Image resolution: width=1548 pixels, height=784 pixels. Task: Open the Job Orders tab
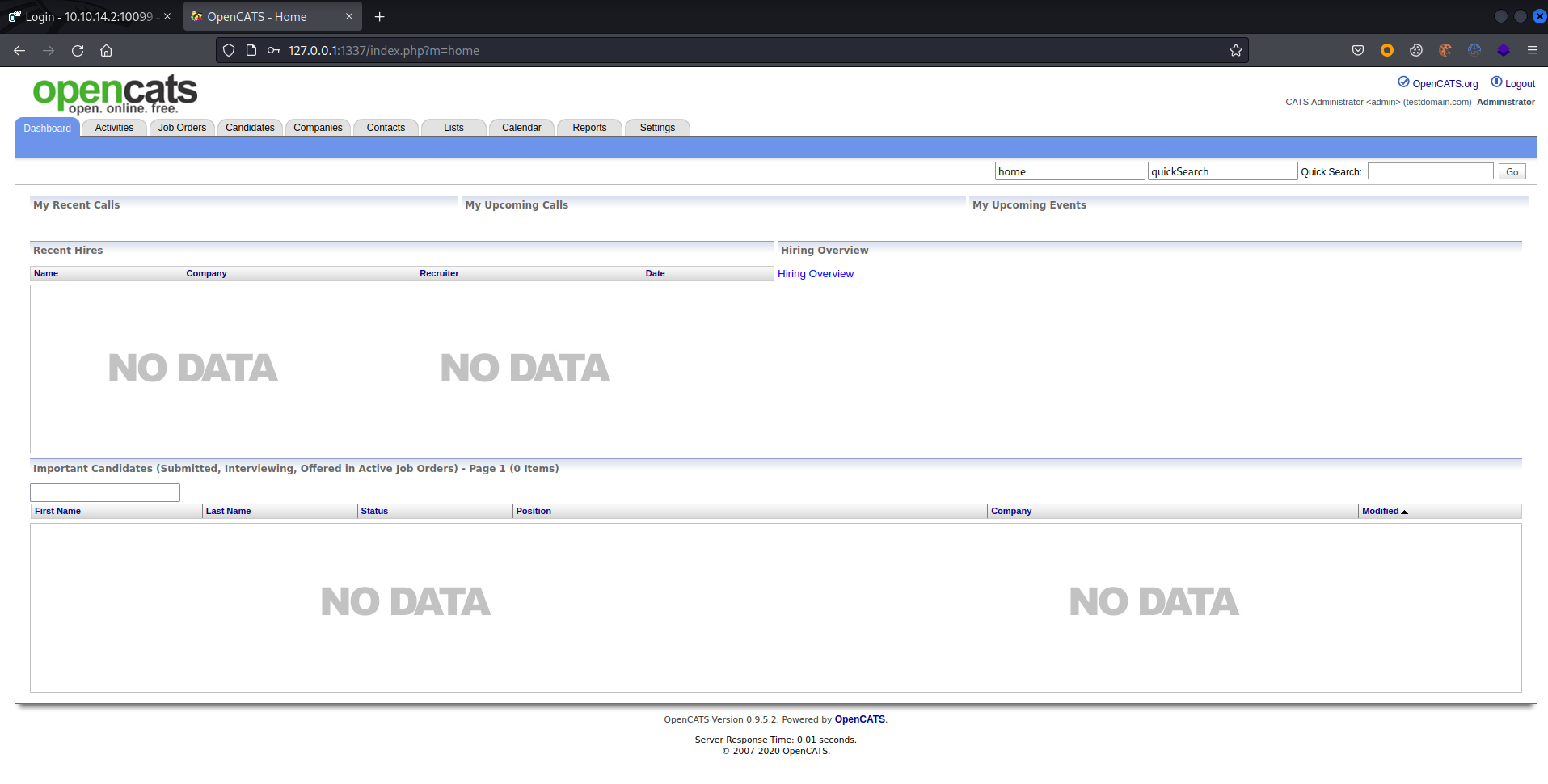182,128
